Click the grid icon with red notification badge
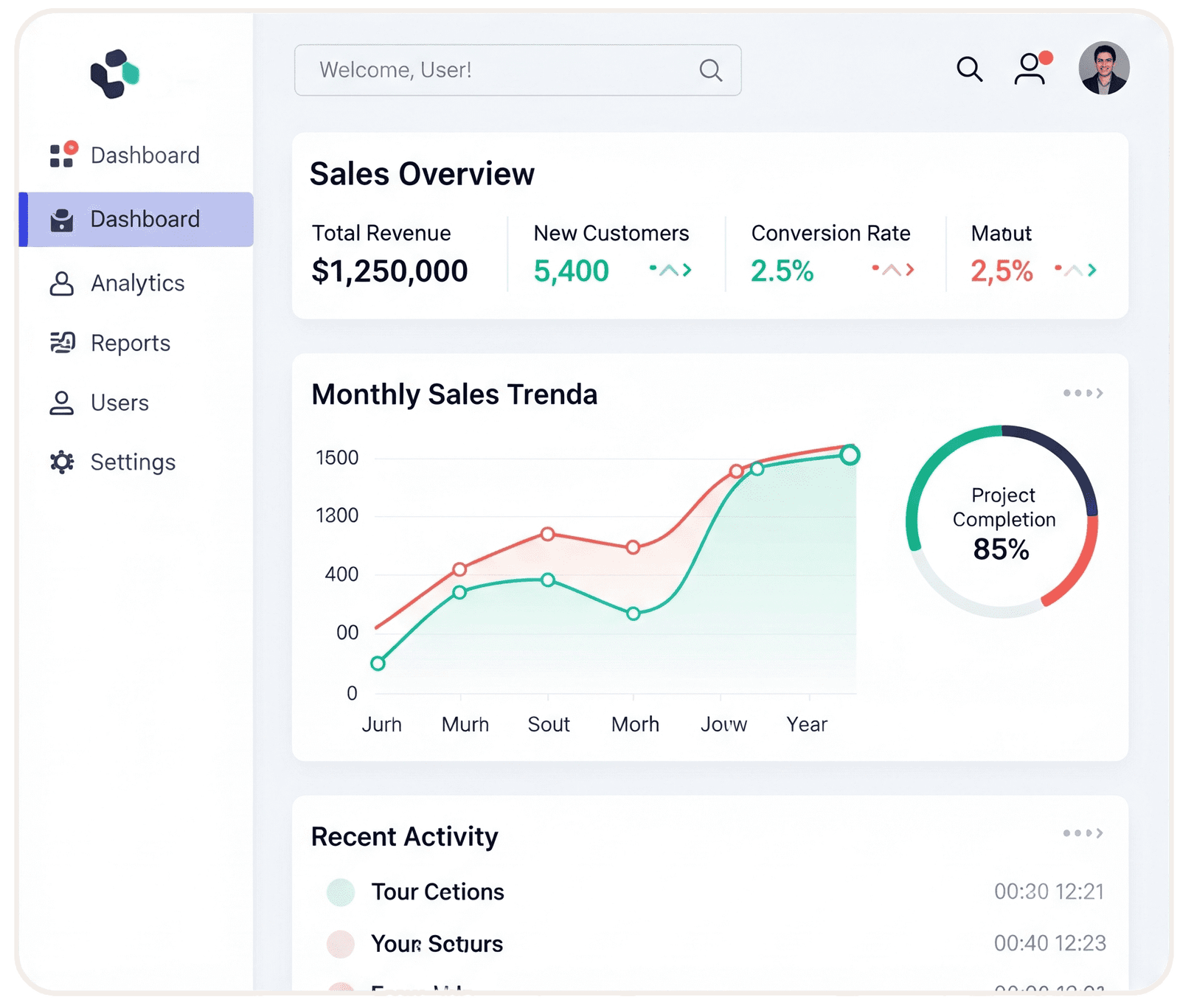This screenshot has height=1008, width=1180. [62, 155]
